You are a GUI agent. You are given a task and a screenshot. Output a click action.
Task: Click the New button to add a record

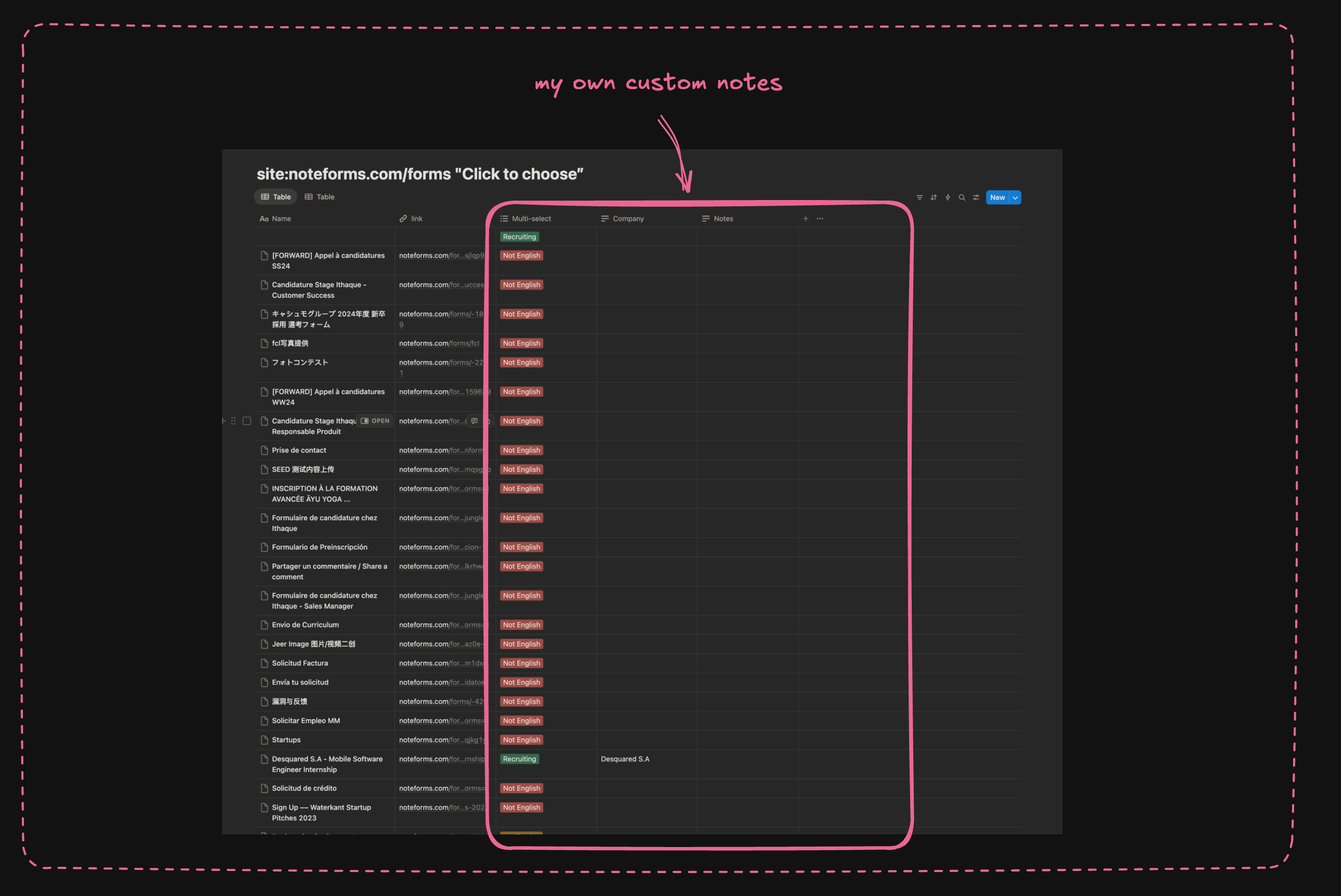point(997,197)
